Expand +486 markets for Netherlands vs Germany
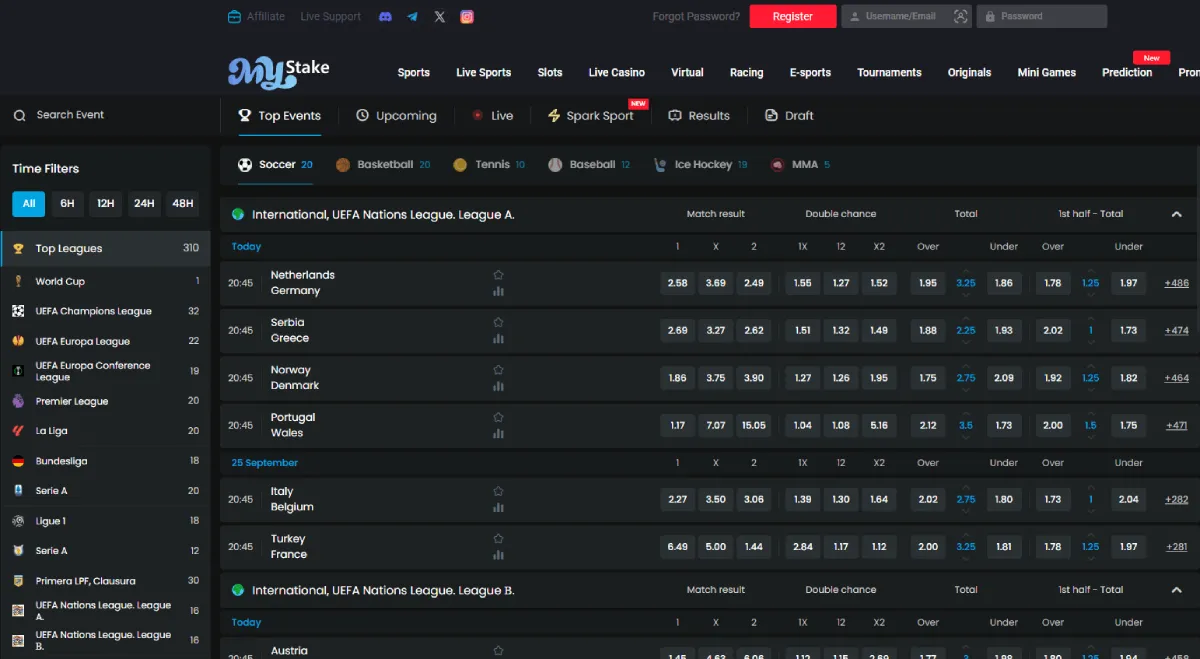1200x659 pixels. pos(1176,283)
